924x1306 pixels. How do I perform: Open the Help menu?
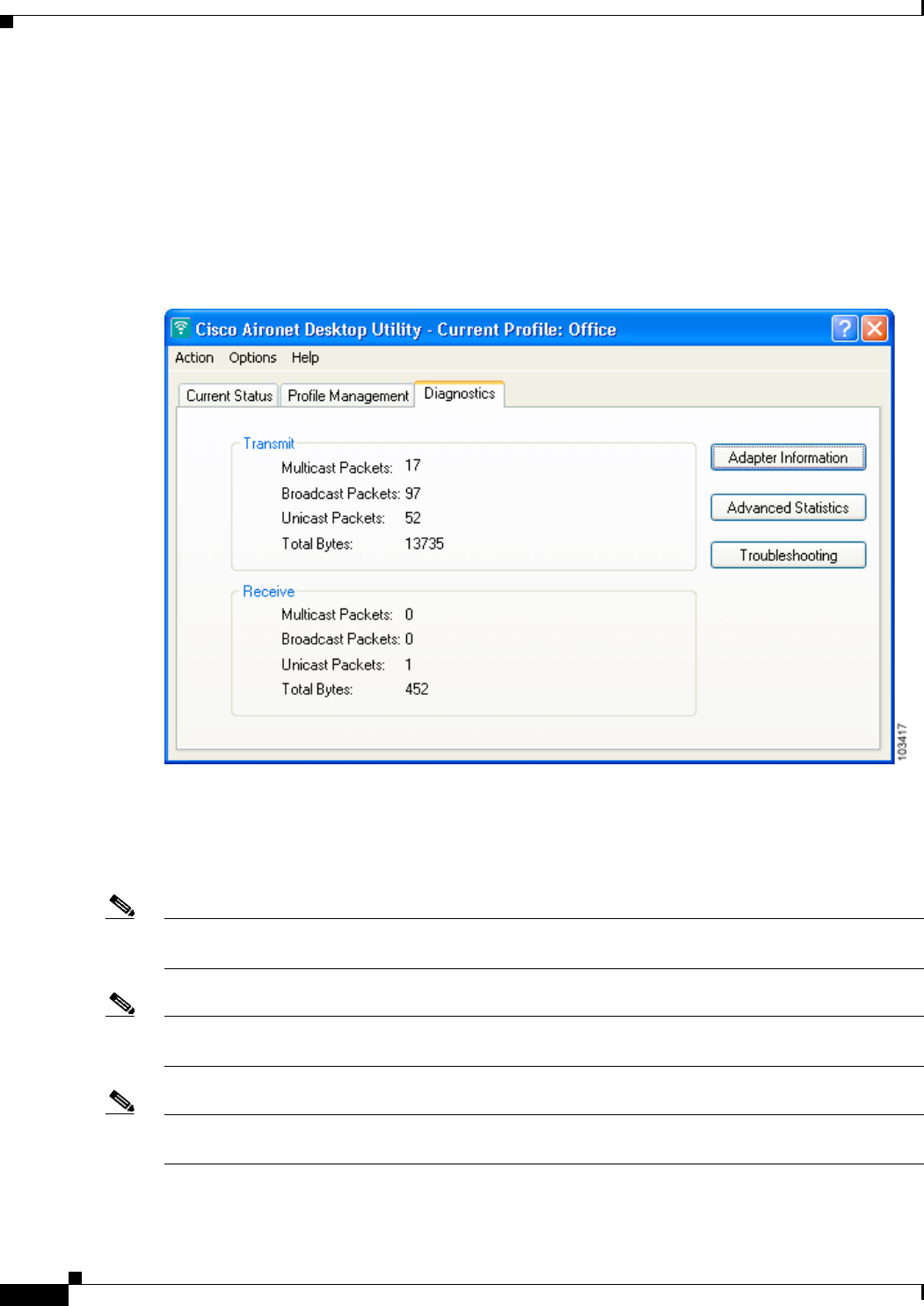(305, 357)
